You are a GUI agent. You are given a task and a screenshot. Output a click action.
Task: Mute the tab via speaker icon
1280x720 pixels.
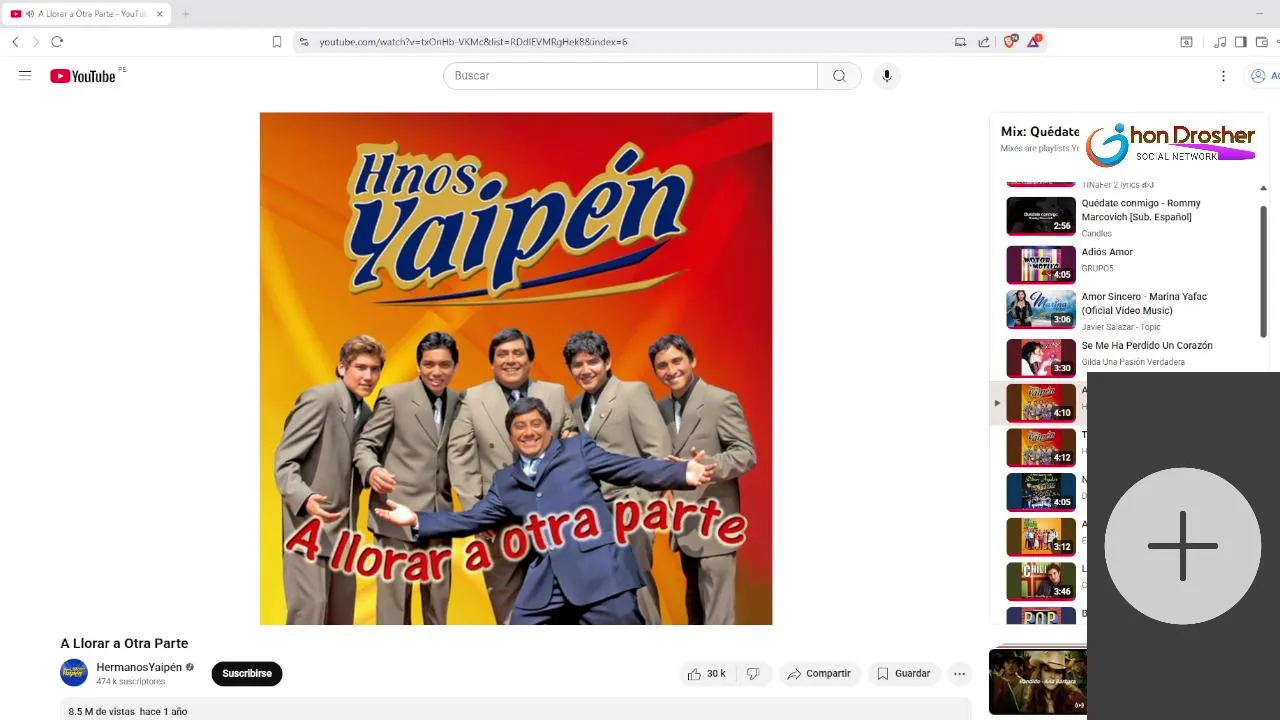coord(29,14)
